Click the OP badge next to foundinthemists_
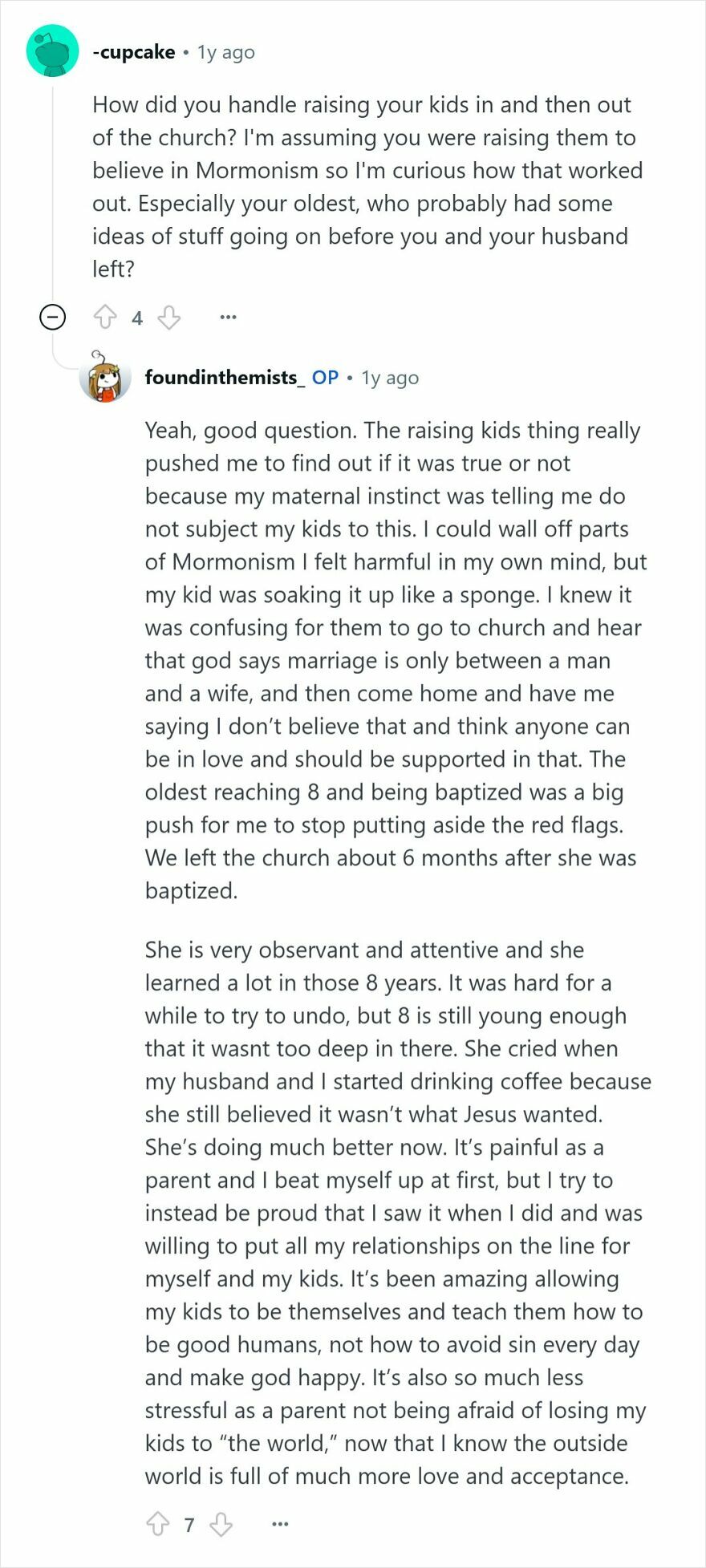Screen dimensions: 706x1568 point(325,377)
